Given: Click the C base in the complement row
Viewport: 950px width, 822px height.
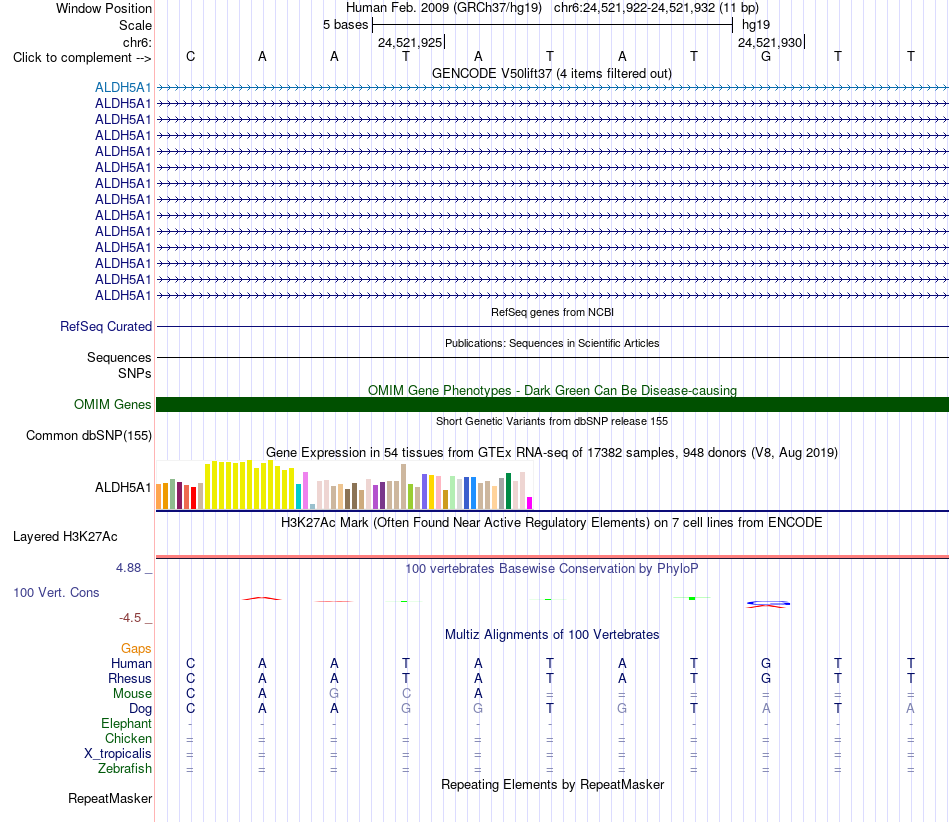Looking at the screenshot, I should (x=190, y=56).
